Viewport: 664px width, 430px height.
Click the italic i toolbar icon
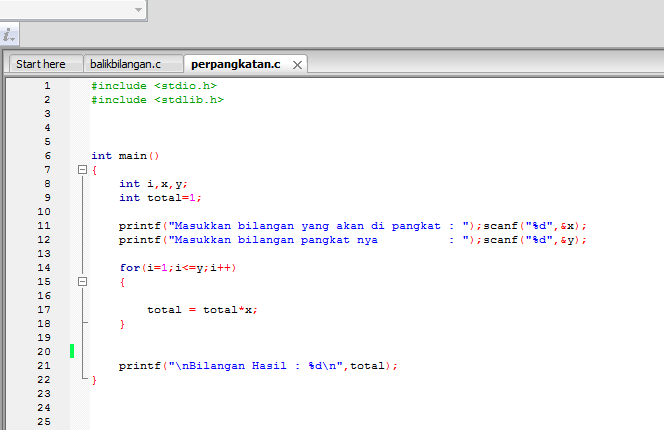click(x=8, y=35)
